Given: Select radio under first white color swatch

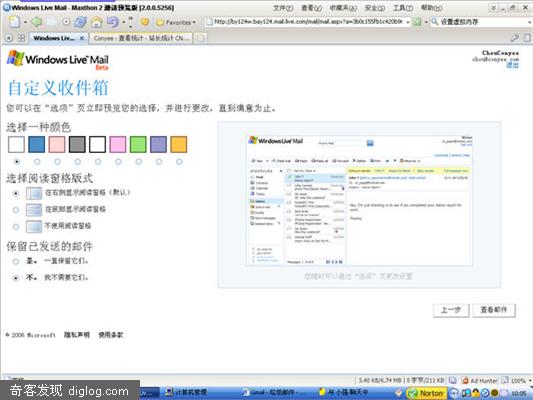Looking at the screenshot, I should 16,161.
